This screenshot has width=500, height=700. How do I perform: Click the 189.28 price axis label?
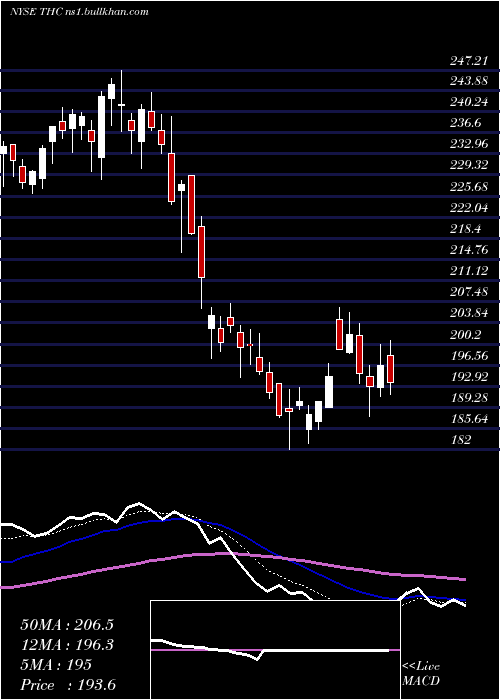click(469, 398)
